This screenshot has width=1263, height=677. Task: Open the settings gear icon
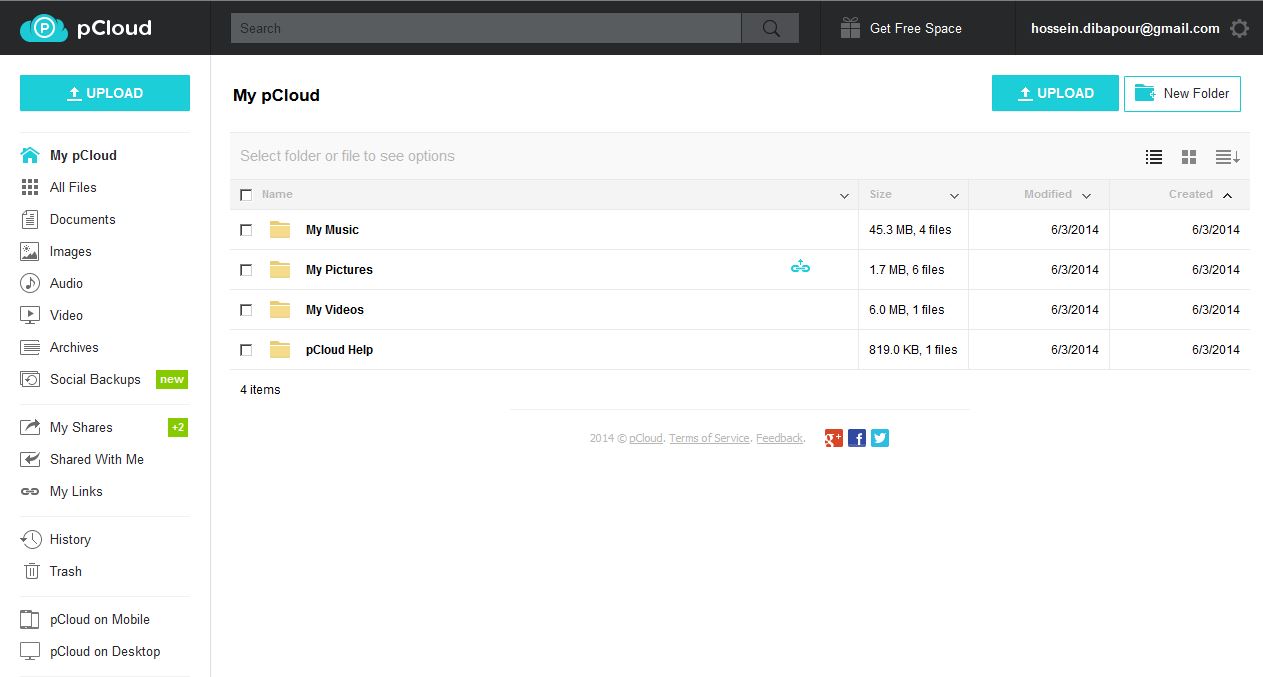pyautogui.click(x=1239, y=28)
